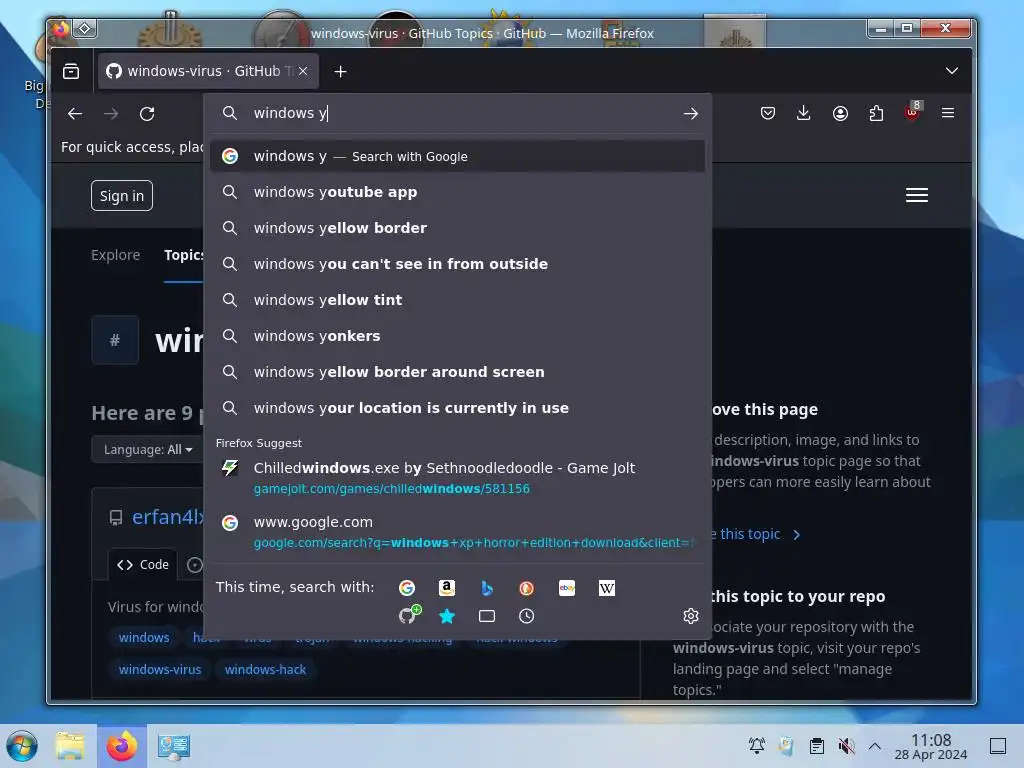Unmute audio via tray volume icon

tap(846, 745)
